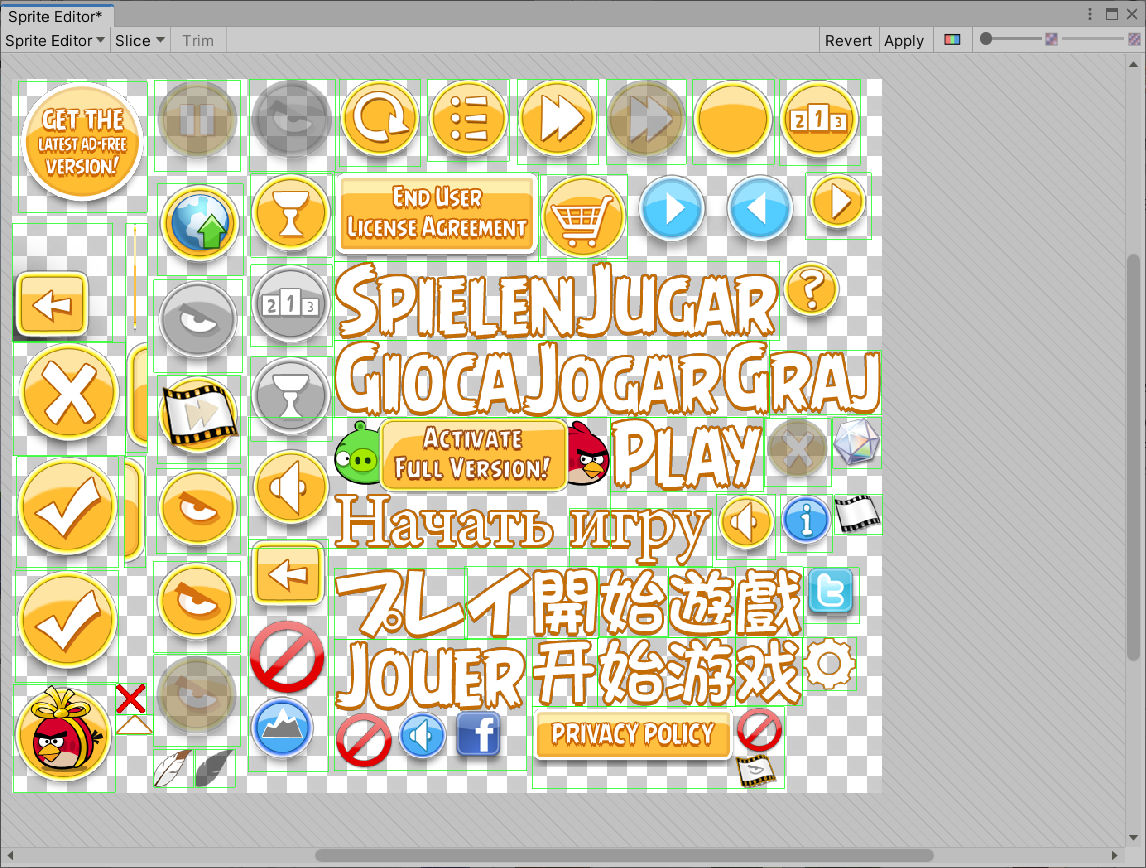
Task: Select the film strip fast-forward sprite
Action: (x=199, y=414)
